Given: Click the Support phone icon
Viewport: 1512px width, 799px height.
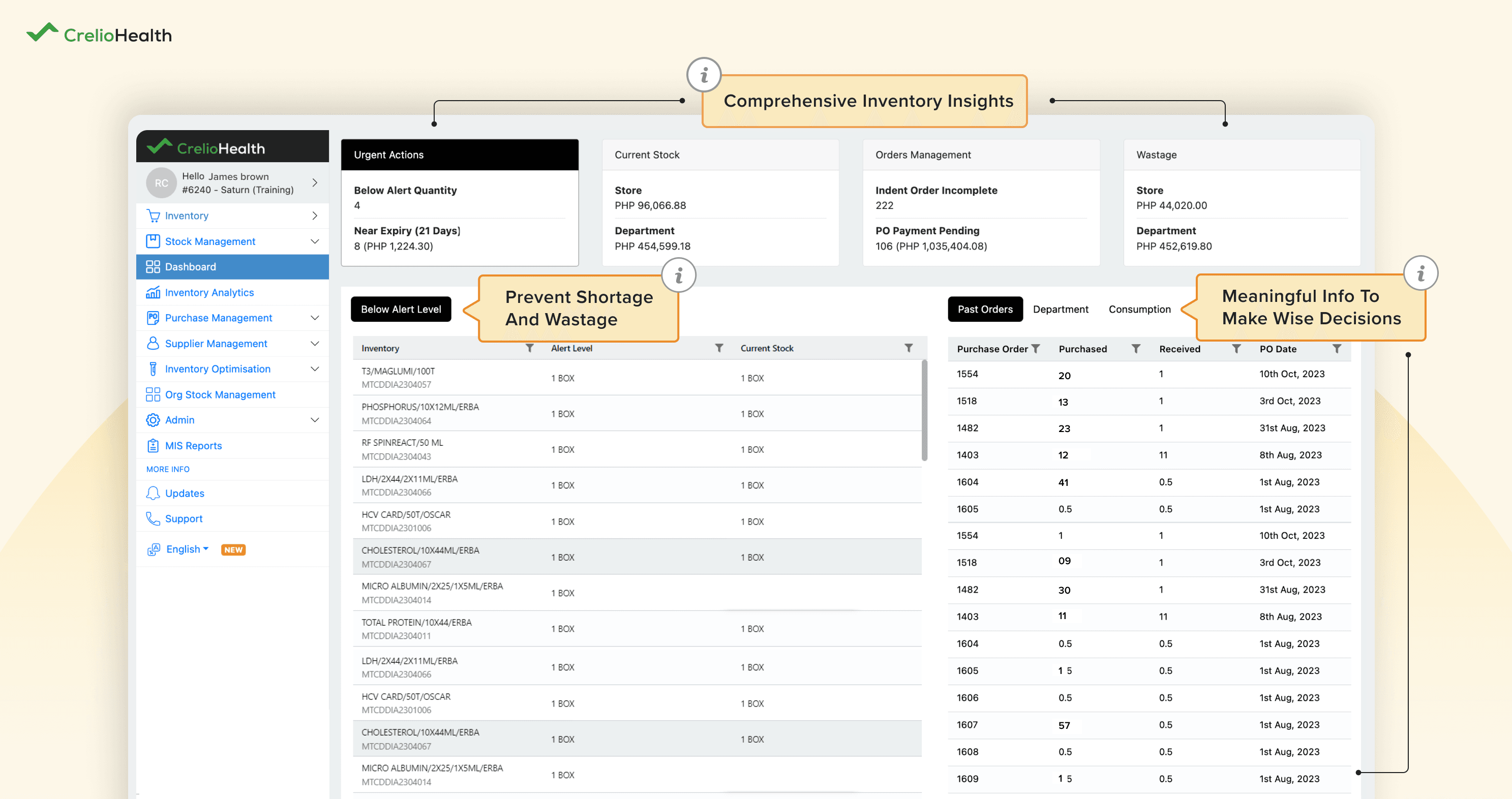Looking at the screenshot, I should [153, 518].
